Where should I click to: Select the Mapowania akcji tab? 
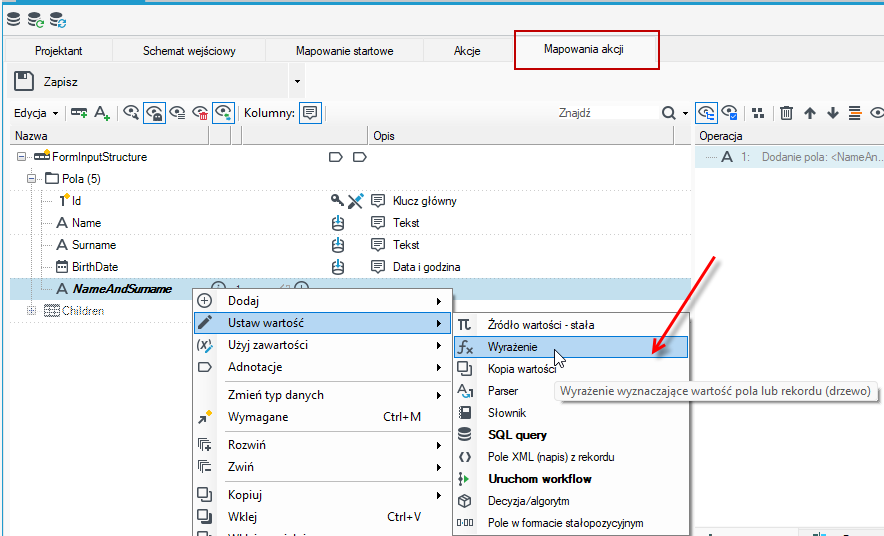tap(584, 49)
